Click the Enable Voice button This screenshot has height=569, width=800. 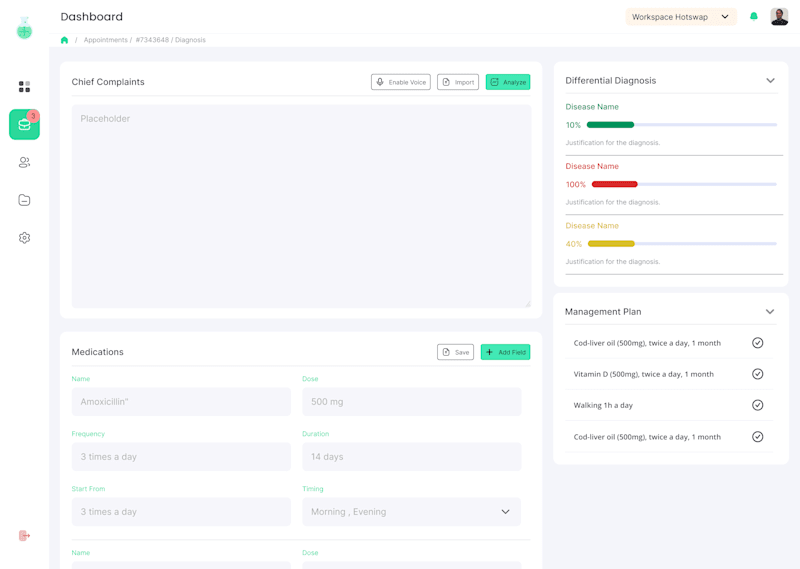point(401,82)
